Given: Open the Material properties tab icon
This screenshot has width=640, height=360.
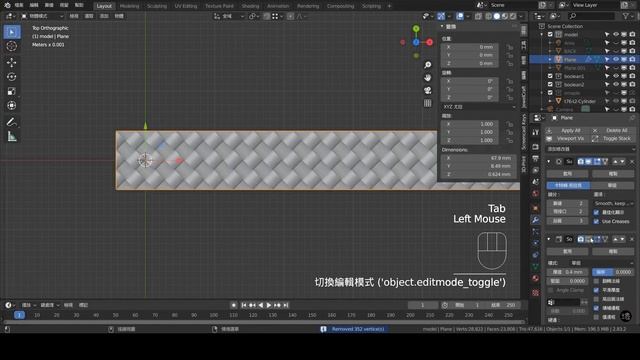Looking at the screenshot, I should [536, 279].
